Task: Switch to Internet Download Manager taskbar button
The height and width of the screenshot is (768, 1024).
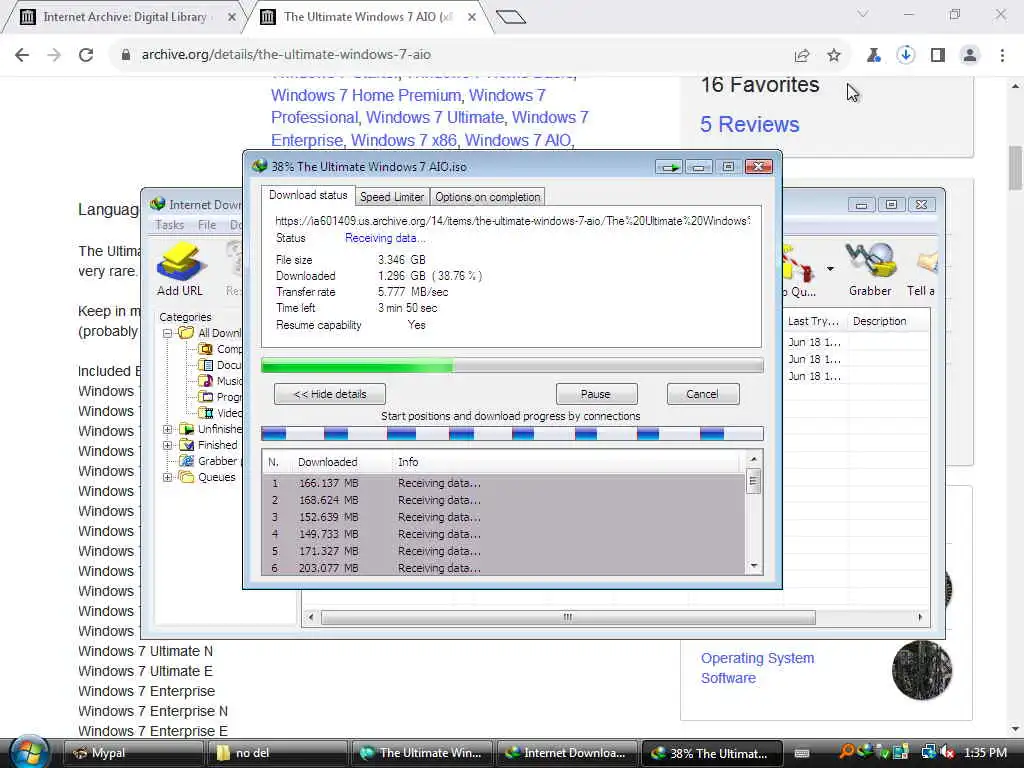Action: [567, 753]
